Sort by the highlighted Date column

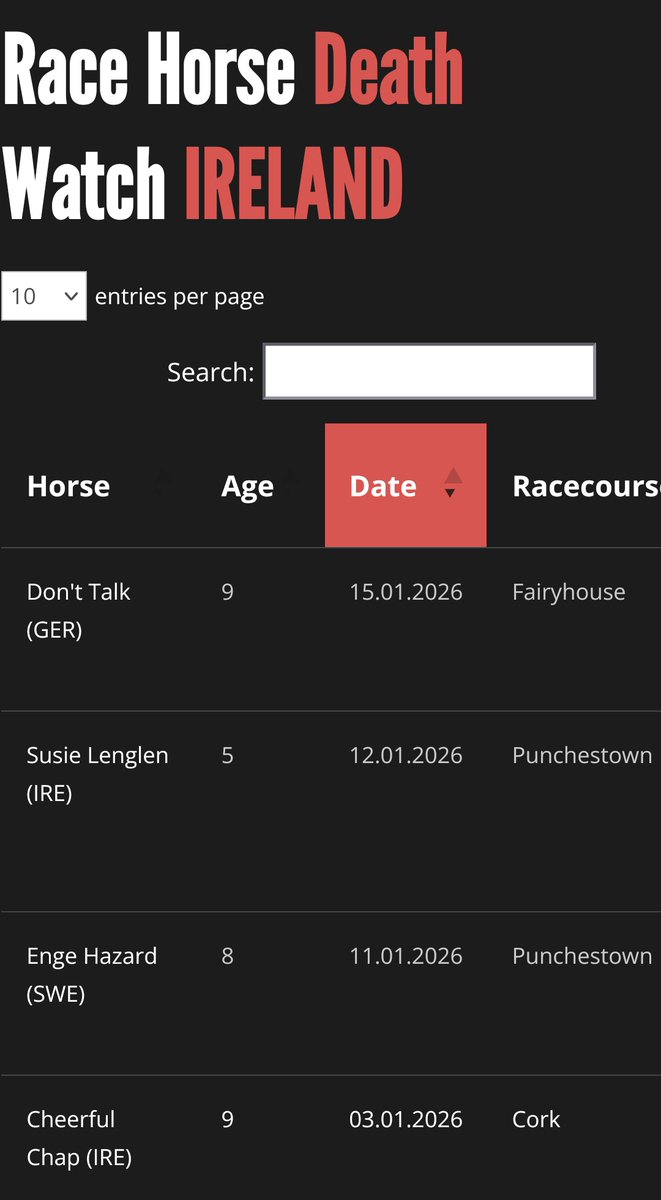click(x=406, y=486)
